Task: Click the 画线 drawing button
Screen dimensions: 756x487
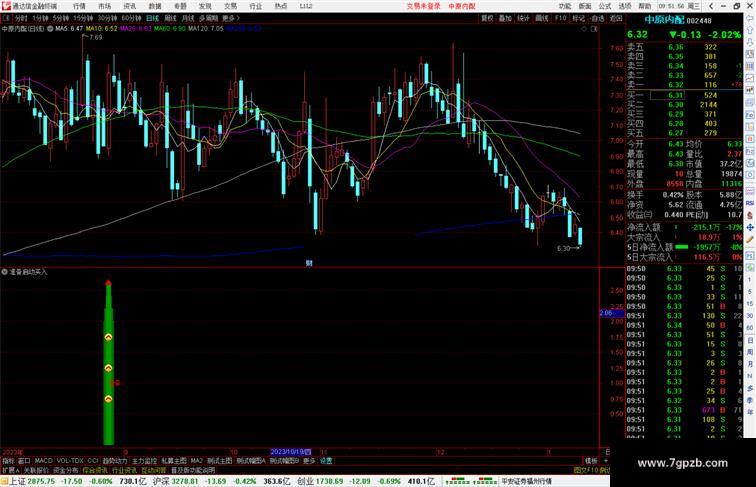Action: coord(541,18)
